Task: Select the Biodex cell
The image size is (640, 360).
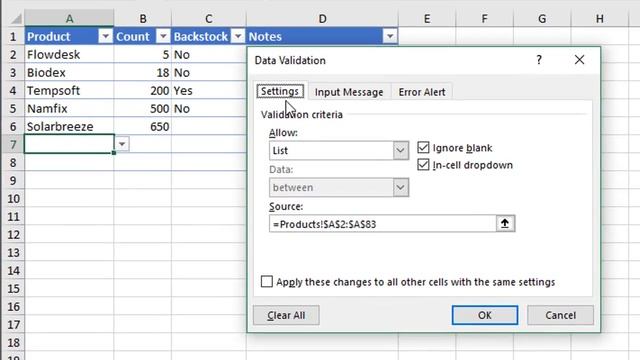Action: [x=69, y=72]
